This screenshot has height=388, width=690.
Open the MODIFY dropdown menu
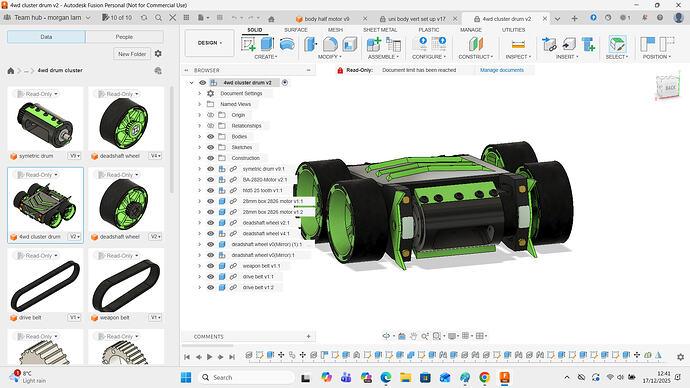(x=330, y=57)
